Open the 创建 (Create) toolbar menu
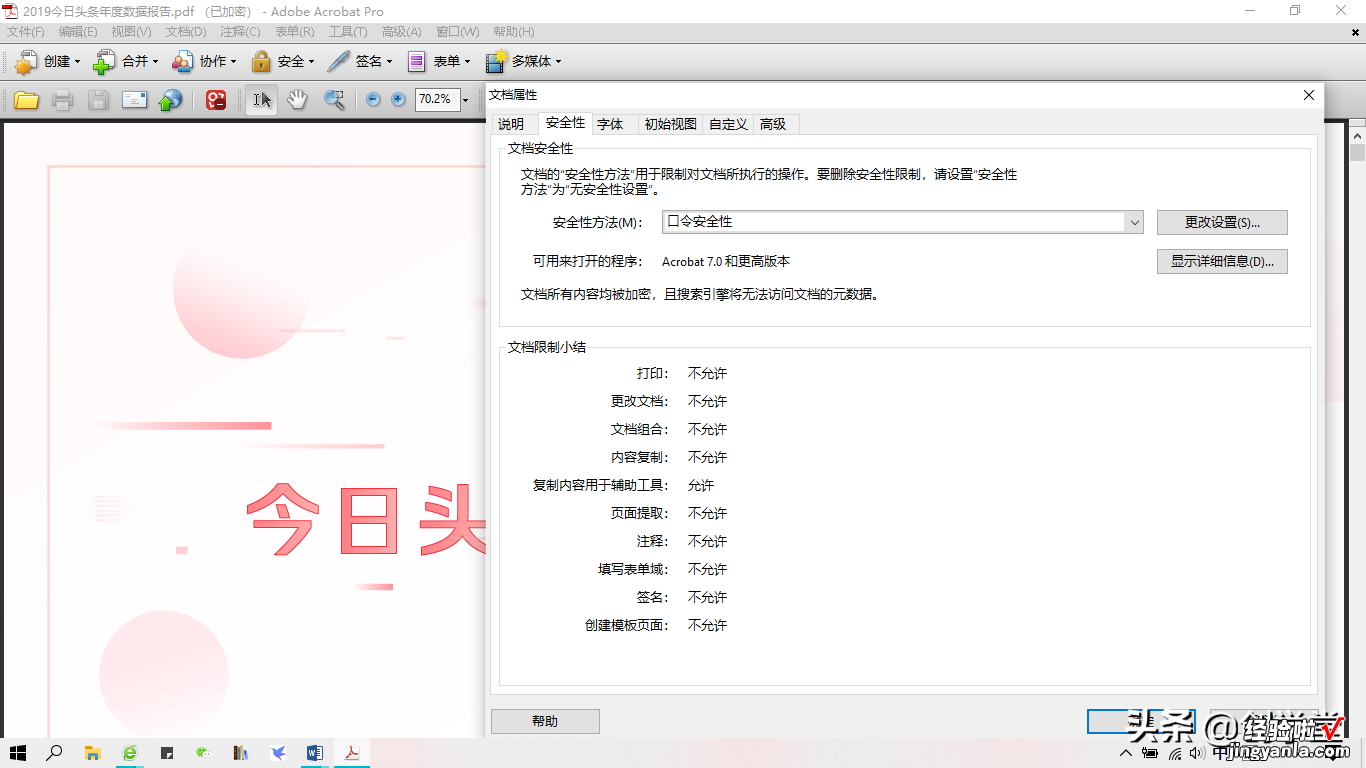This screenshot has height=768, width=1366. coord(47,61)
